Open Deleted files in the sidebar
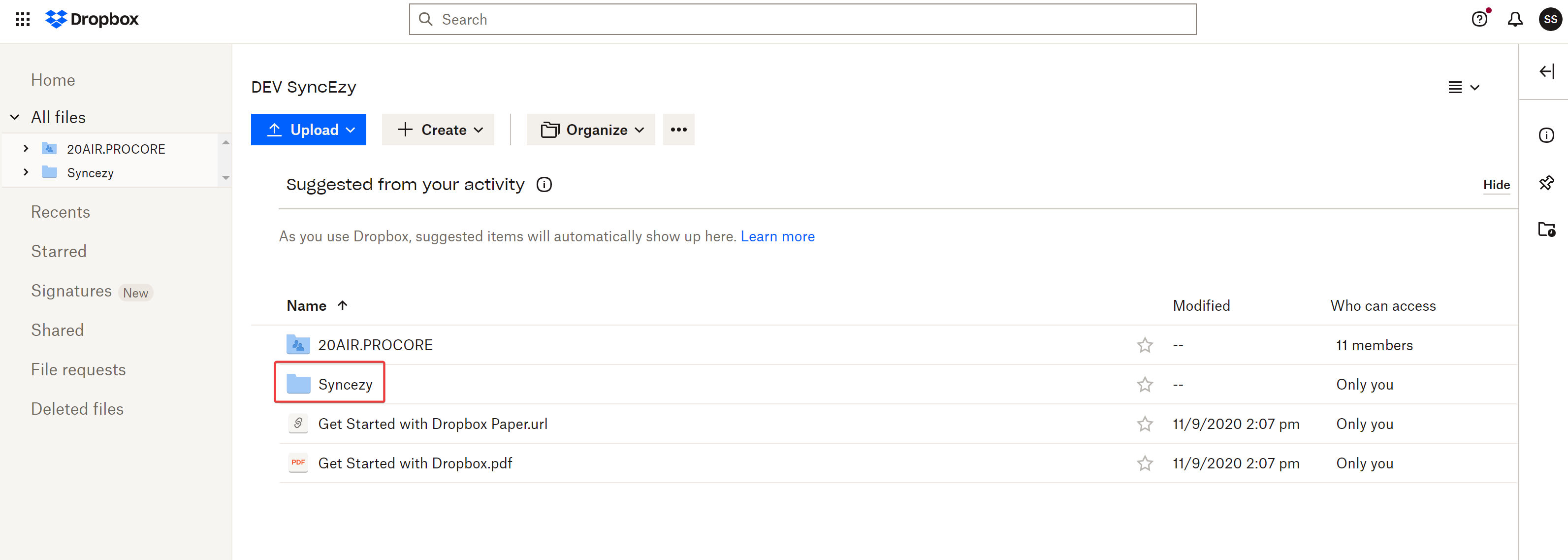Viewport: 1568px width, 560px height. 77,409
